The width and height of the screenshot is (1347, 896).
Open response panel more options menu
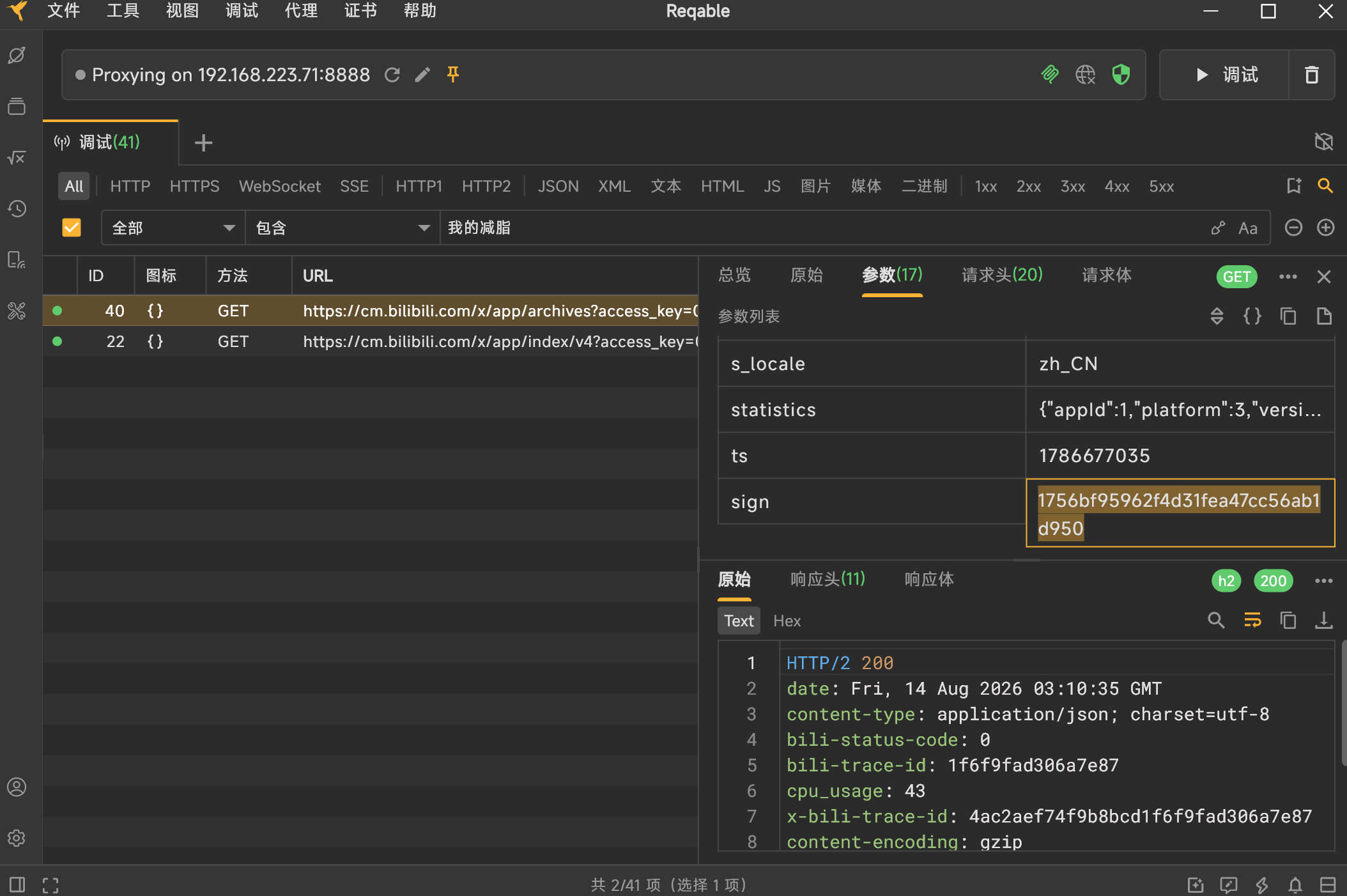[x=1324, y=581]
